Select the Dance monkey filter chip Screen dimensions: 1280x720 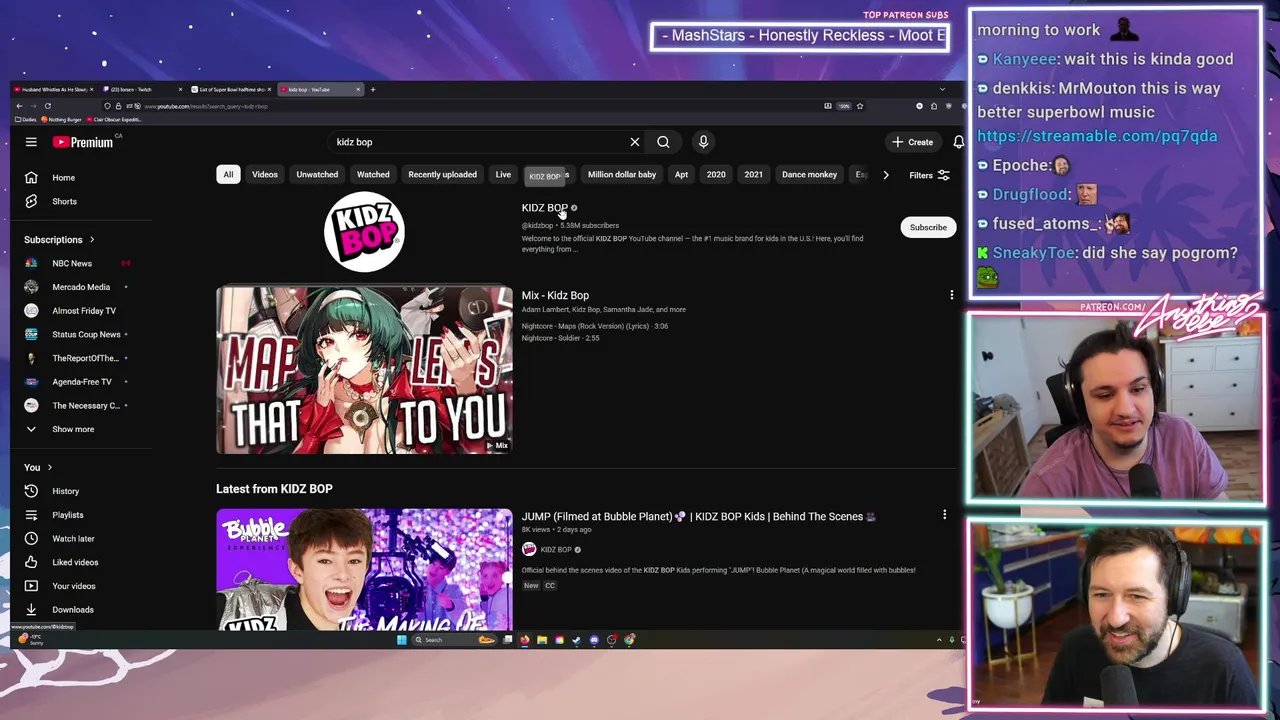809,175
